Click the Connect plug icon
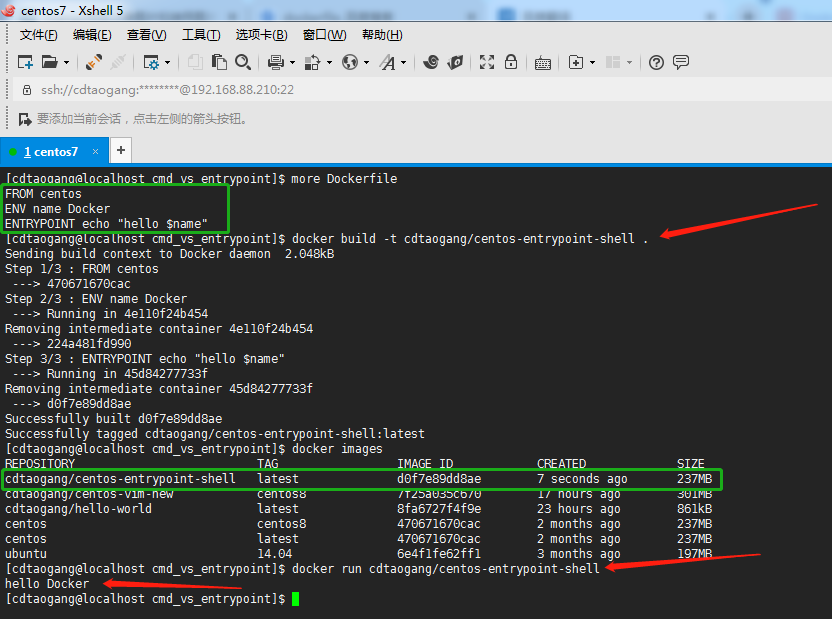Viewport: 832px width, 619px height. [94, 62]
